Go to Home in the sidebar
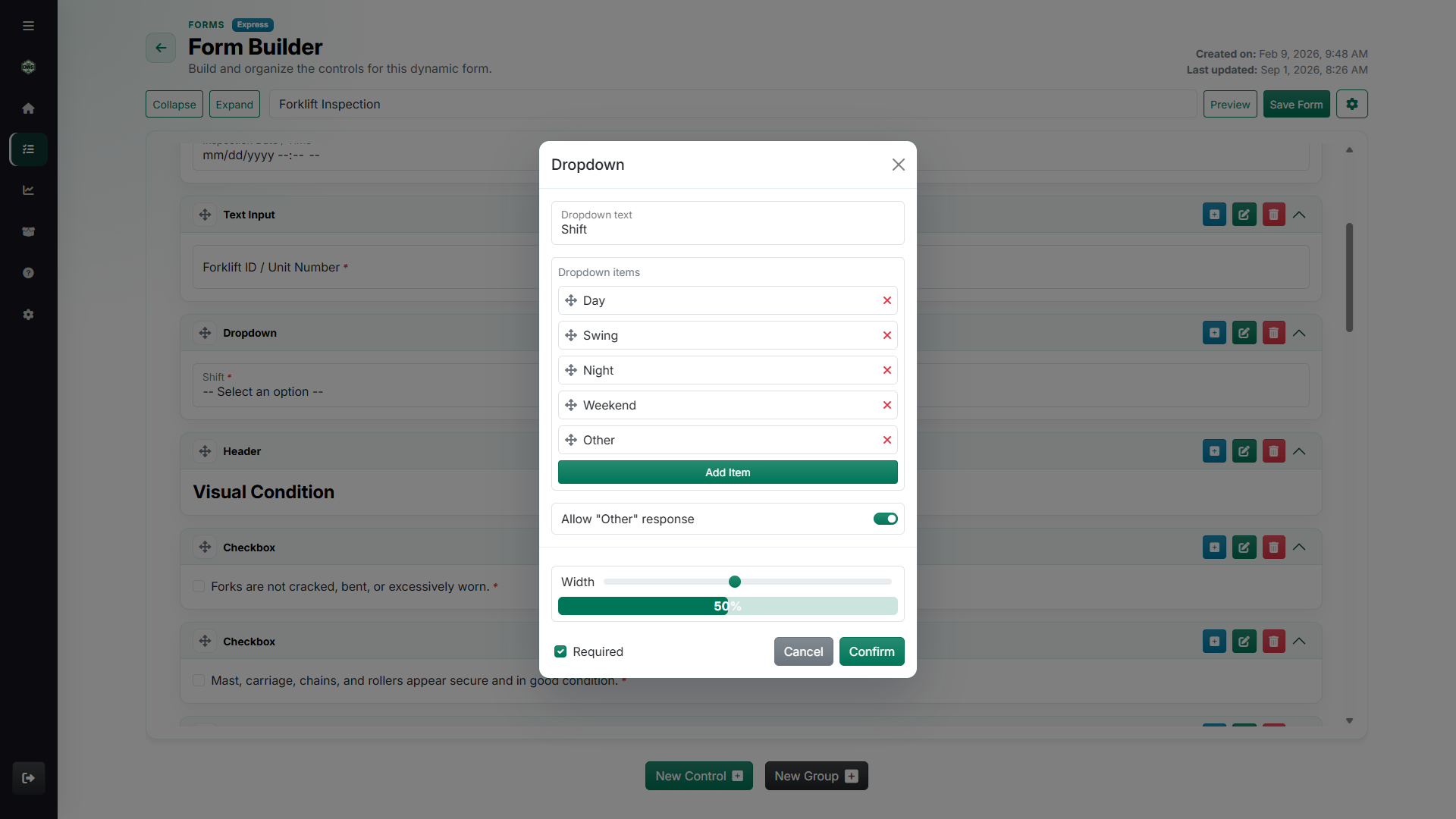 (x=28, y=108)
